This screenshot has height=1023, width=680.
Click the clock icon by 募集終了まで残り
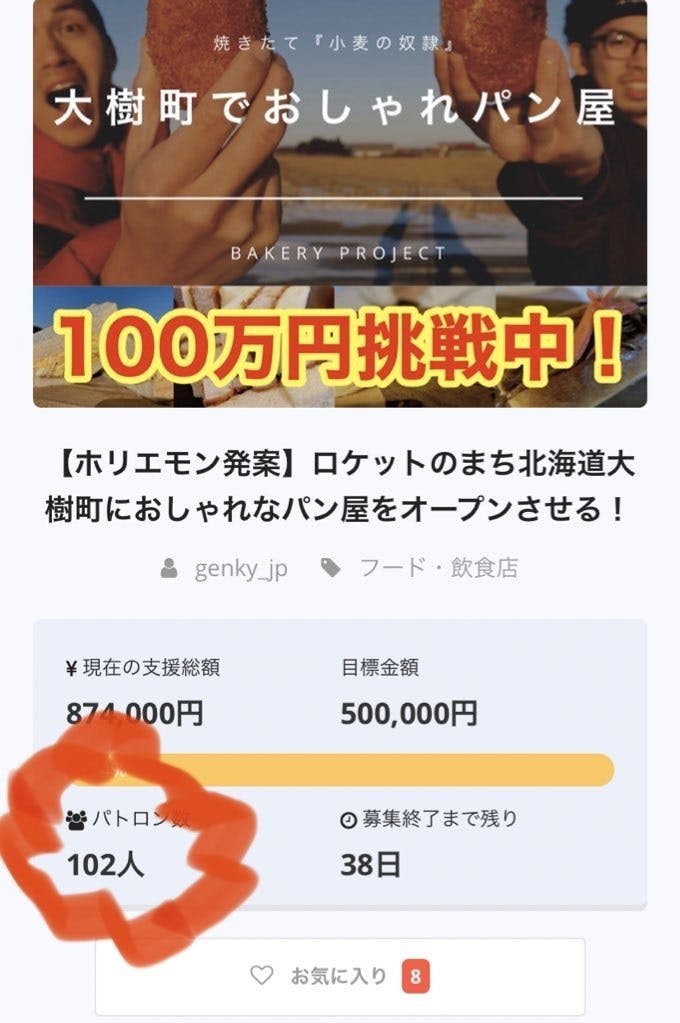348,820
